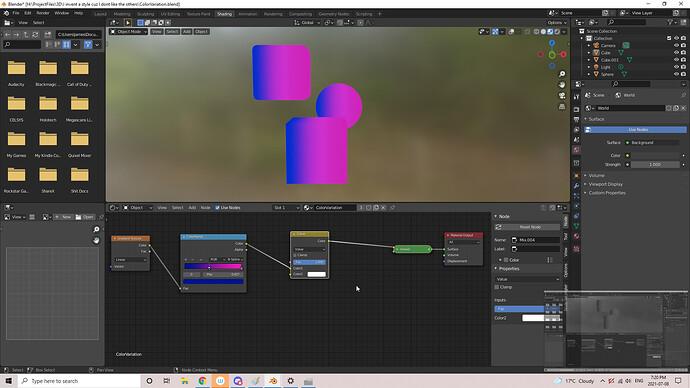Select wireframe viewport shading mode

536,32
